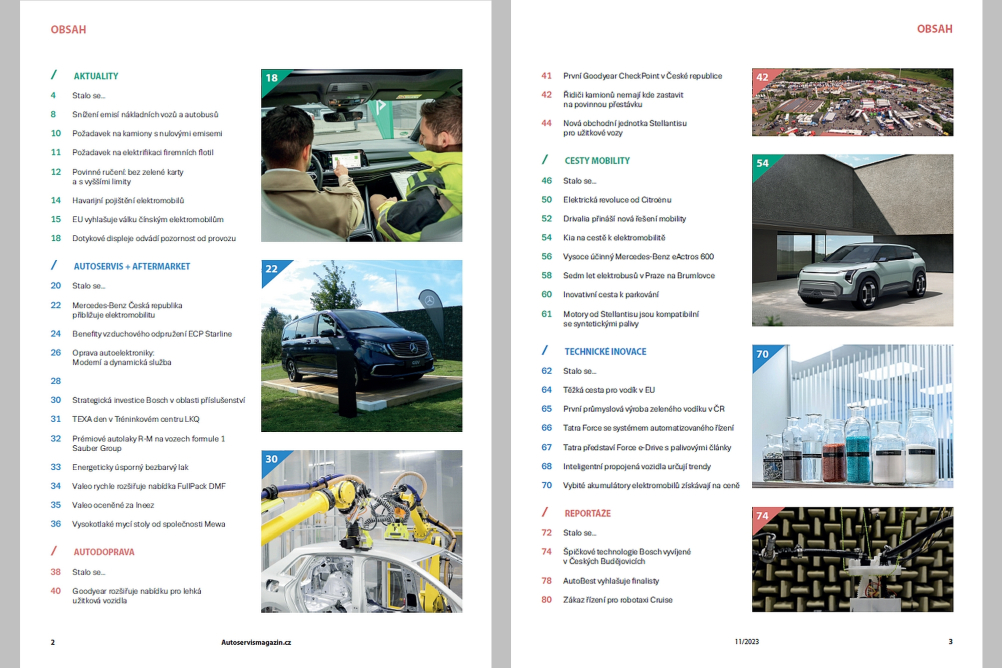Image resolution: width=1002 pixels, height=668 pixels.
Task: Click 'Tatra Force se systémem automatizovaného řízení'
Action: tap(649, 428)
